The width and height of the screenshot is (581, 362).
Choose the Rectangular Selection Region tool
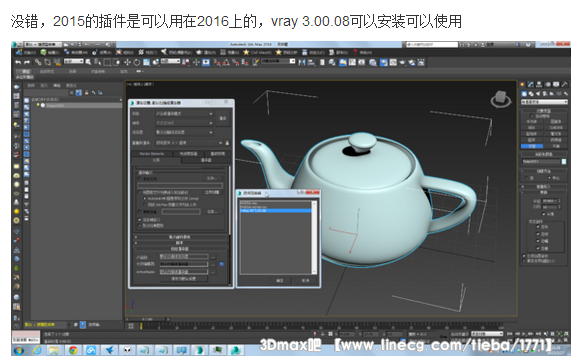coord(107,62)
